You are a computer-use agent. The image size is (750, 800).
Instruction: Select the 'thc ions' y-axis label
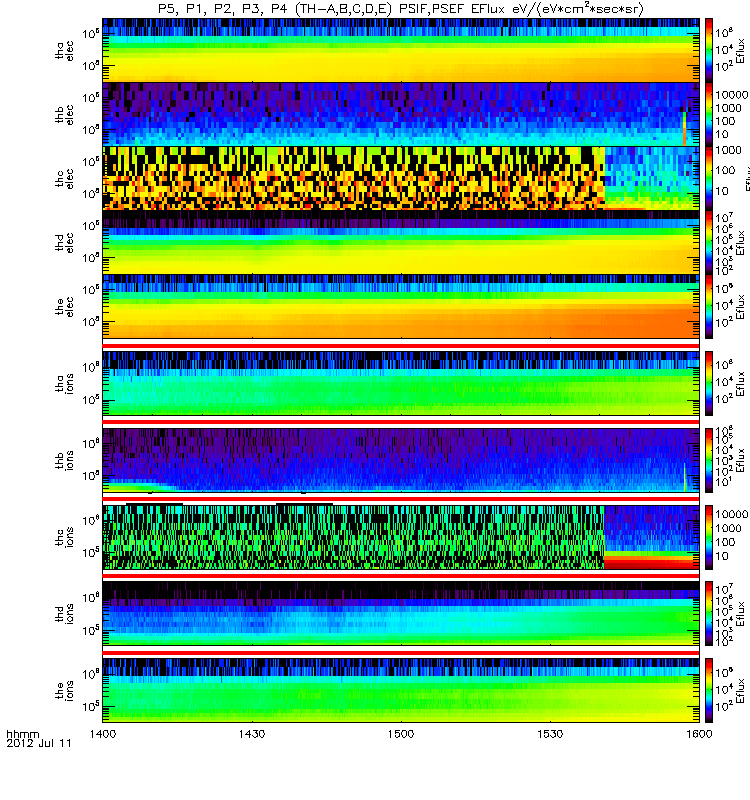[64, 537]
